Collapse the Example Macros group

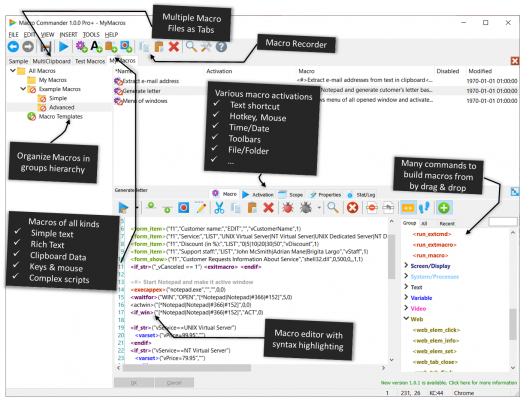[23, 89]
